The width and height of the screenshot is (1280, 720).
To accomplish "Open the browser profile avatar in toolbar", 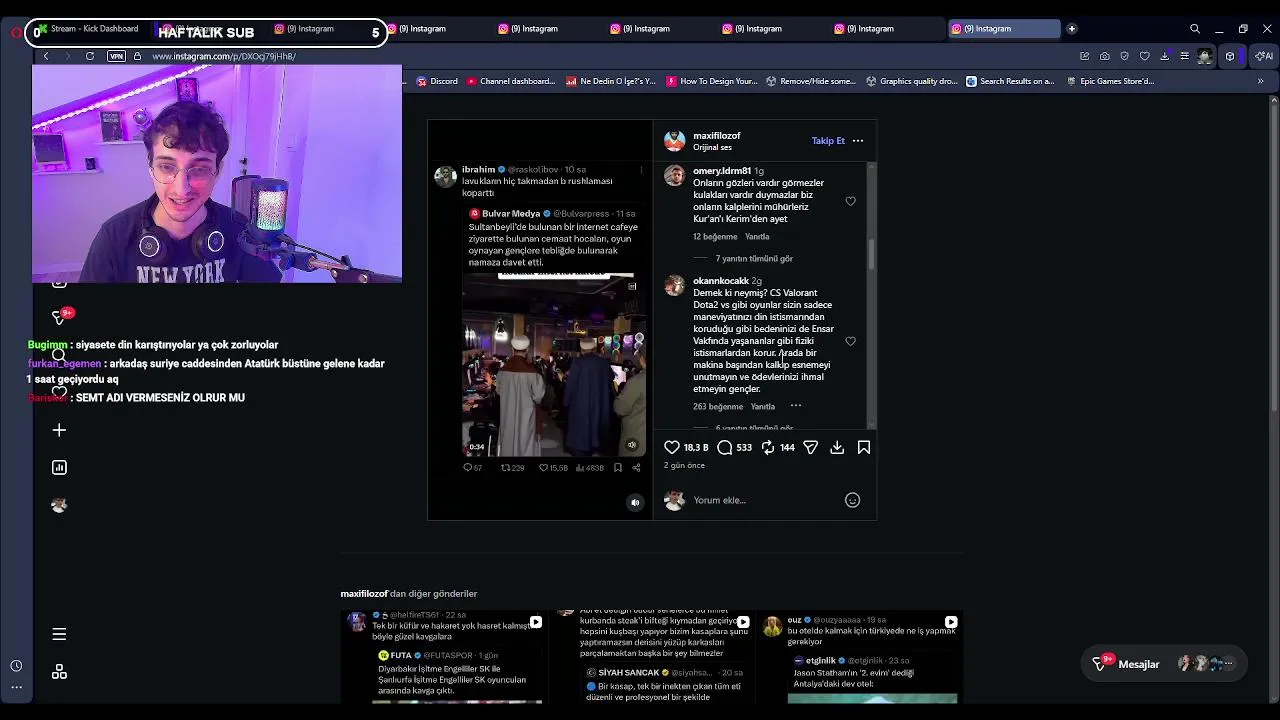I will 1205,56.
